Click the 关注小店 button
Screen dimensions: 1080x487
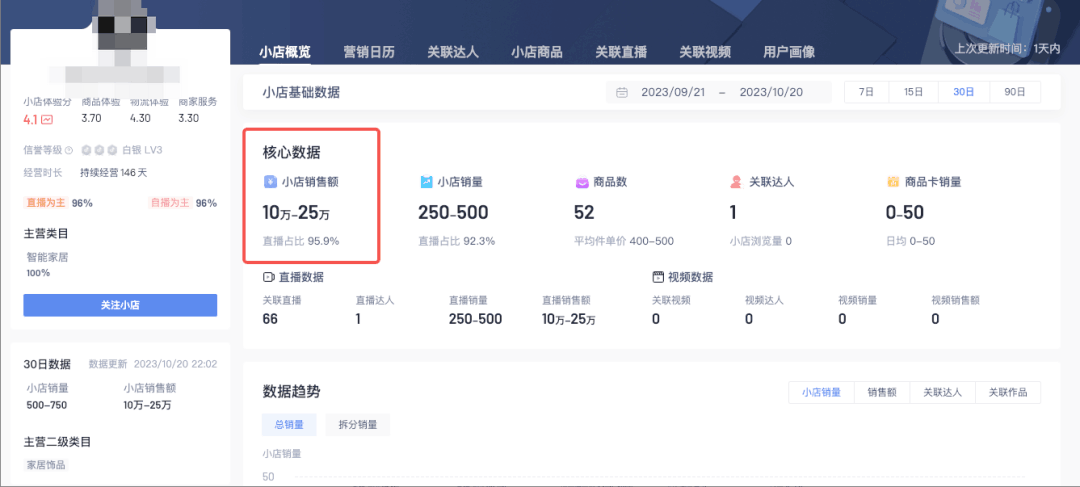coord(121,305)
